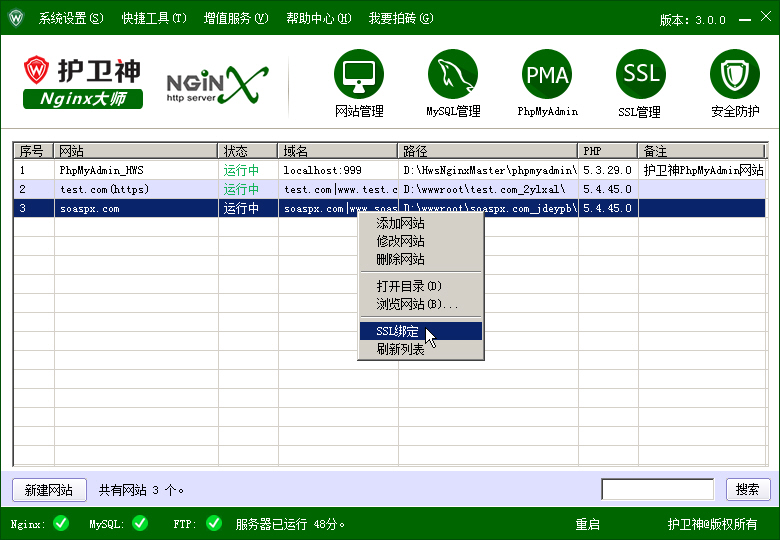Image resolution: width=780 pixels, height=540 pixels.
Task: Open the 快捷工具 menu
Action: pyautogui.click(x=154, y=19)
